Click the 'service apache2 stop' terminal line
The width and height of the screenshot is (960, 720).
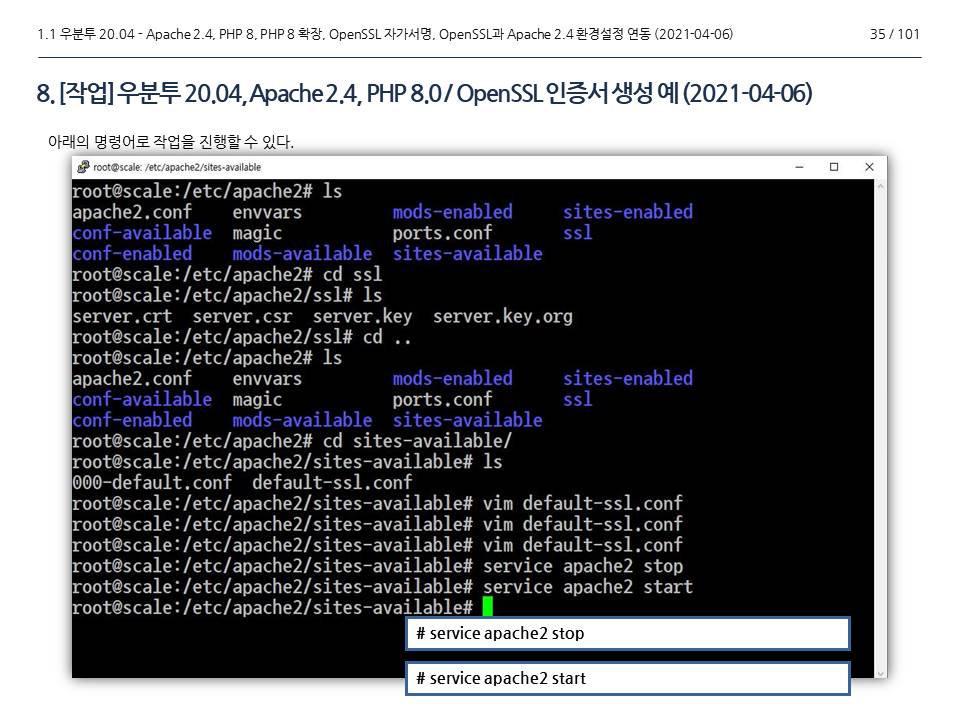(377, 566)
